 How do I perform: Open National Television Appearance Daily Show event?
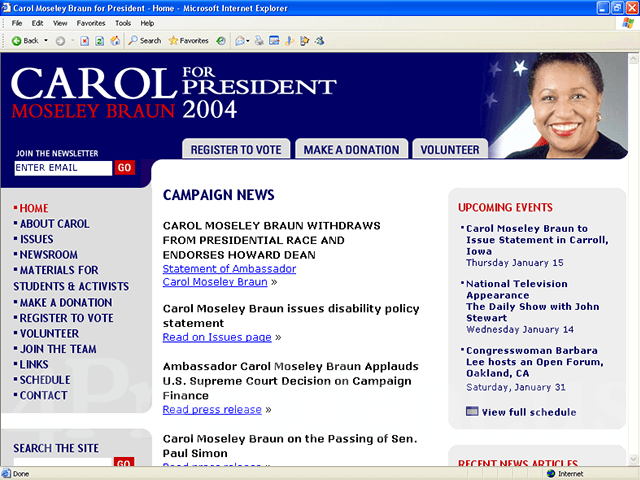(x=533, y=301)
